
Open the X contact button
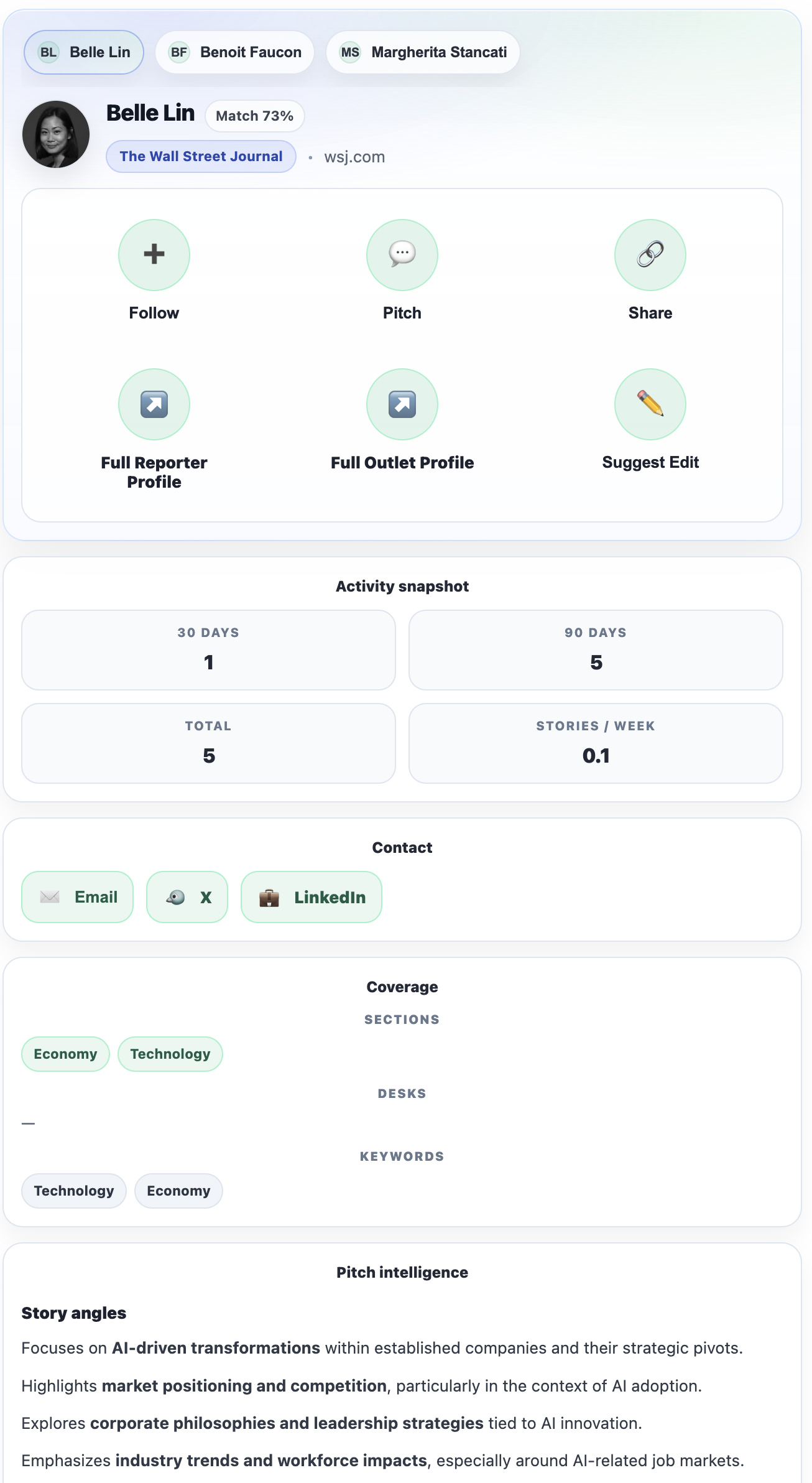(x=187, y=897)
